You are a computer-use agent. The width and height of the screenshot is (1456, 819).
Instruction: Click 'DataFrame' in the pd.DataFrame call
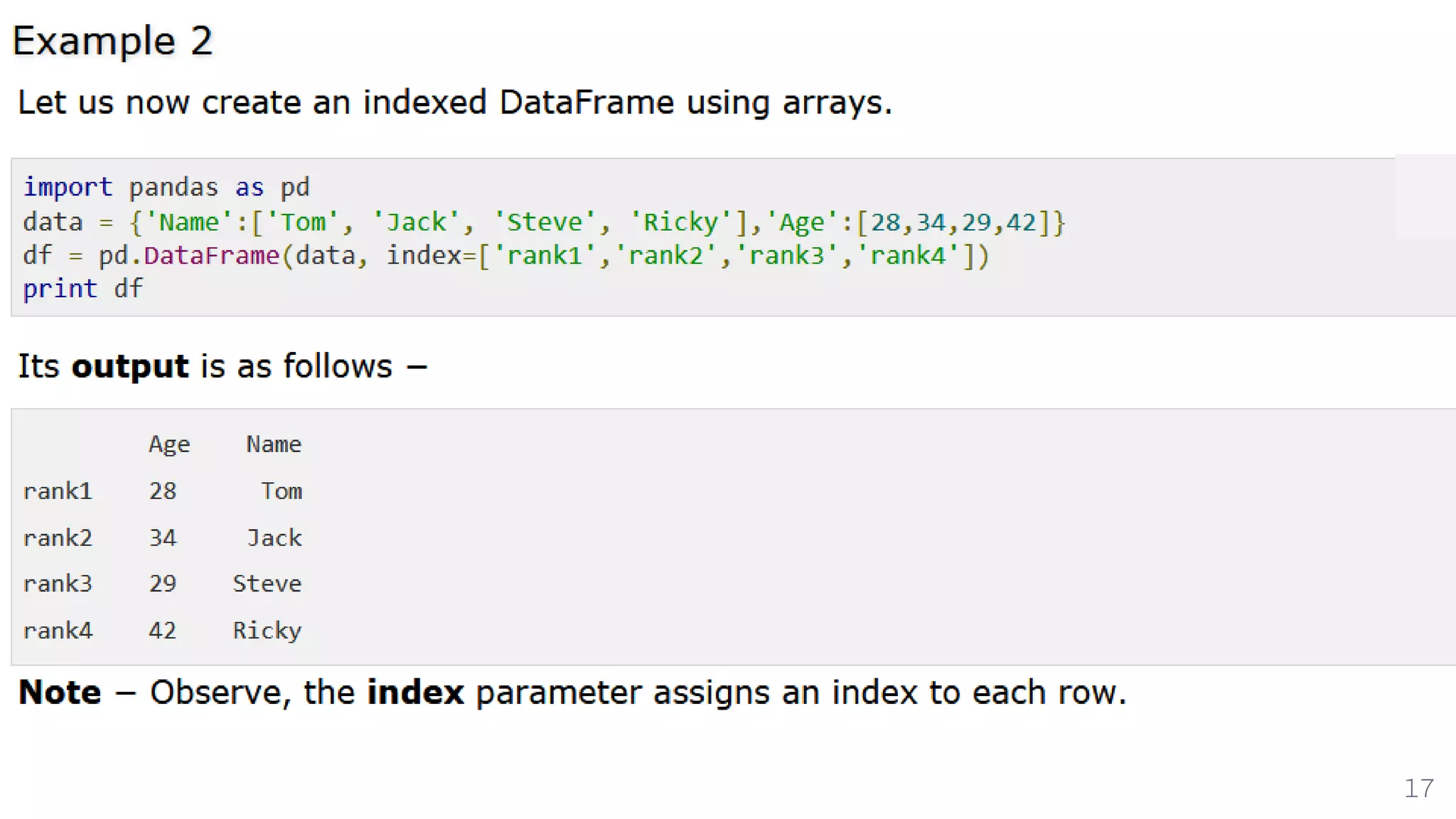tap(212, 255)
